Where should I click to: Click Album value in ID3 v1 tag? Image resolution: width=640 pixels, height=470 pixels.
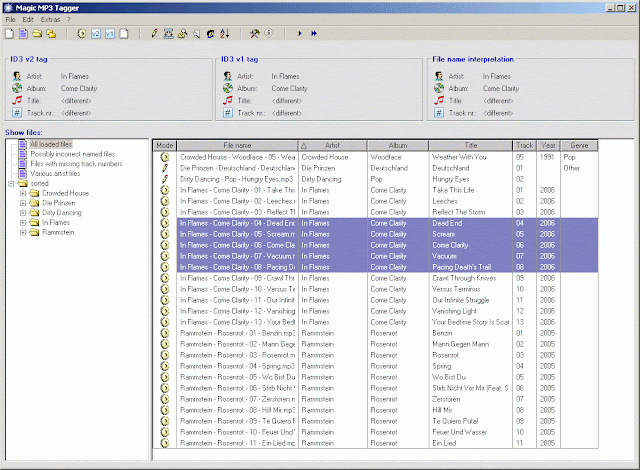pos(289,89)
